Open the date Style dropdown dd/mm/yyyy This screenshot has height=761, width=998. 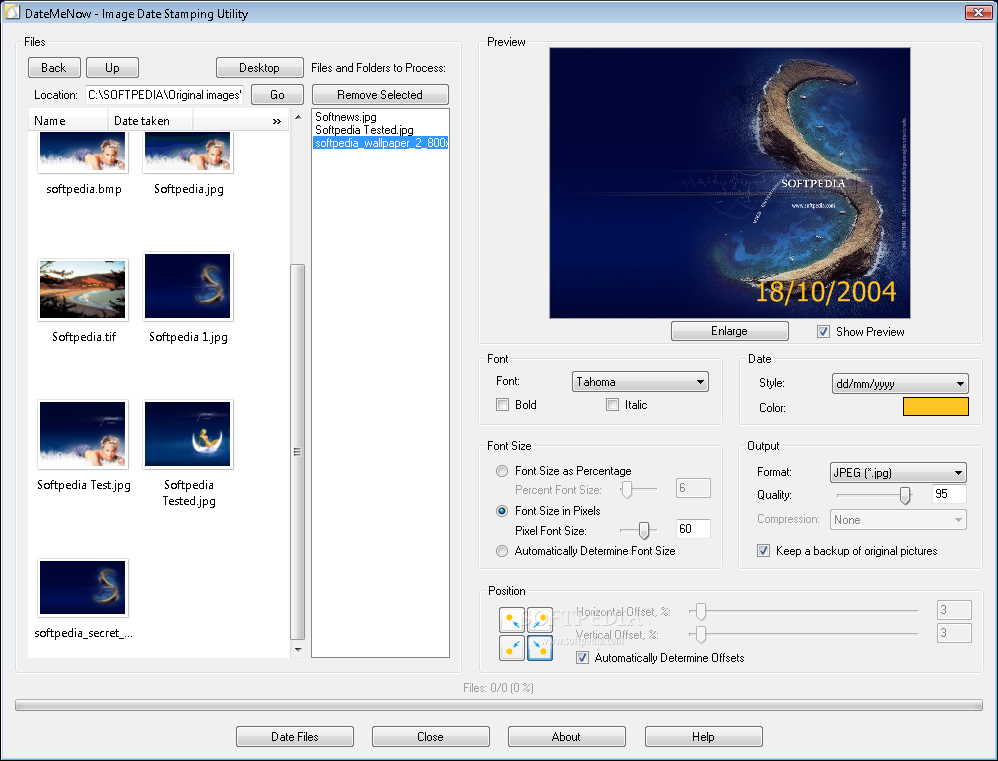tap(900, 384)
